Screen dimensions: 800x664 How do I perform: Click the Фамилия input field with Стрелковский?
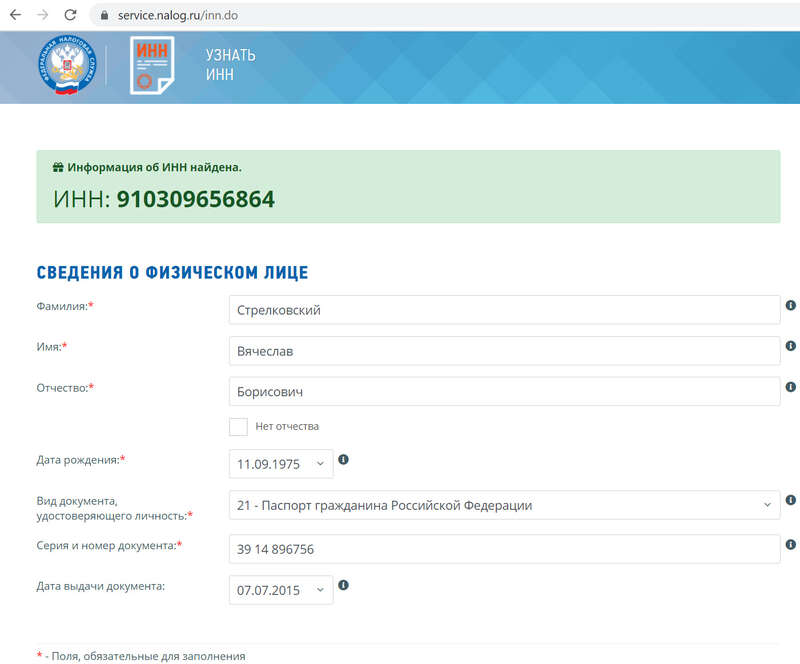[x=504, y=310]
